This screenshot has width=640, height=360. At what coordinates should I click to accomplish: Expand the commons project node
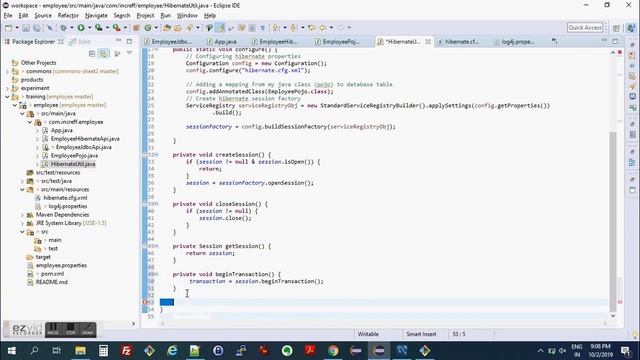pyautogui.click(x=7, y=71)
